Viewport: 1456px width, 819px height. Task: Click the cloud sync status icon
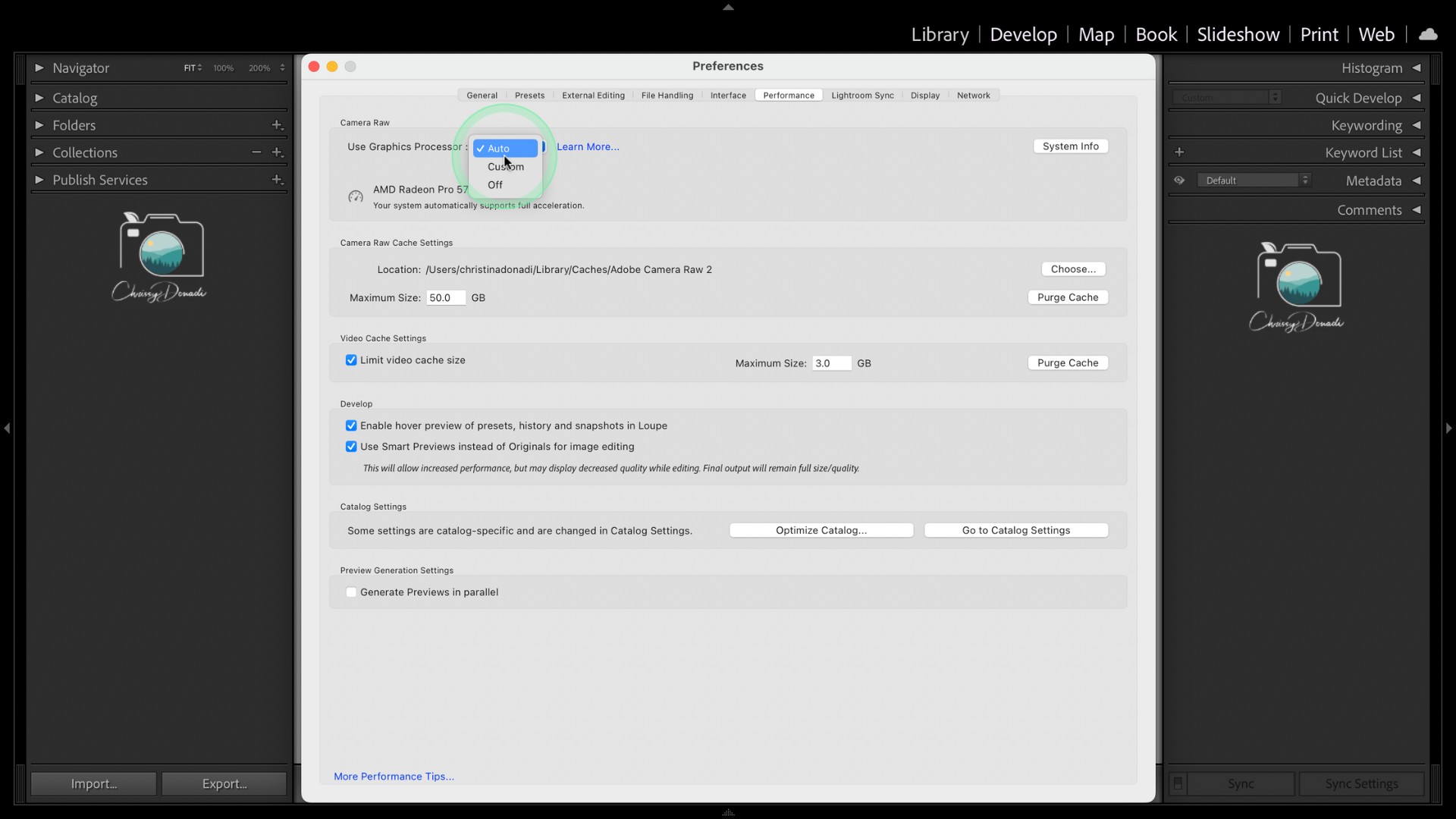tap(1428, 34)
